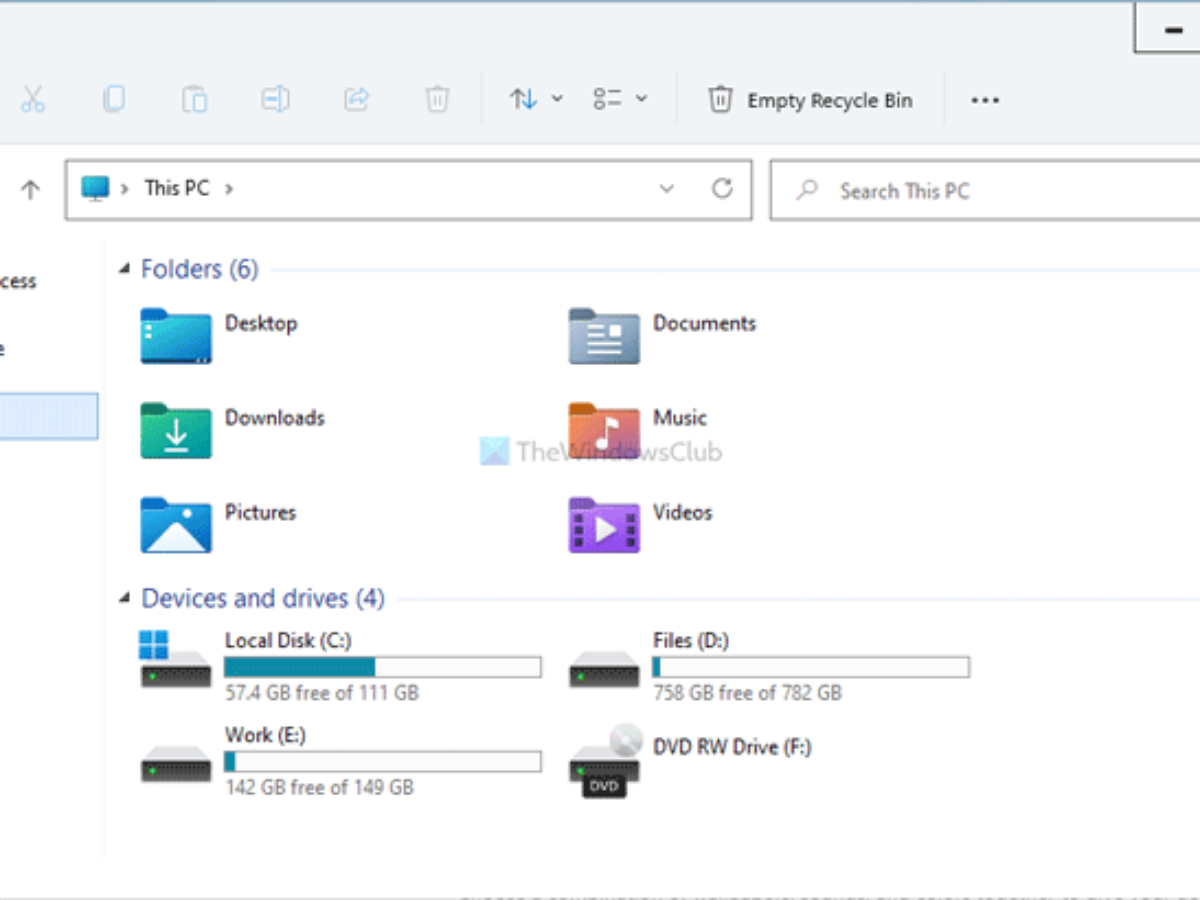The height and width of the screenshot is (900, 1200).
Task: Select the Videos folder icon
Action: pos(604,524)
